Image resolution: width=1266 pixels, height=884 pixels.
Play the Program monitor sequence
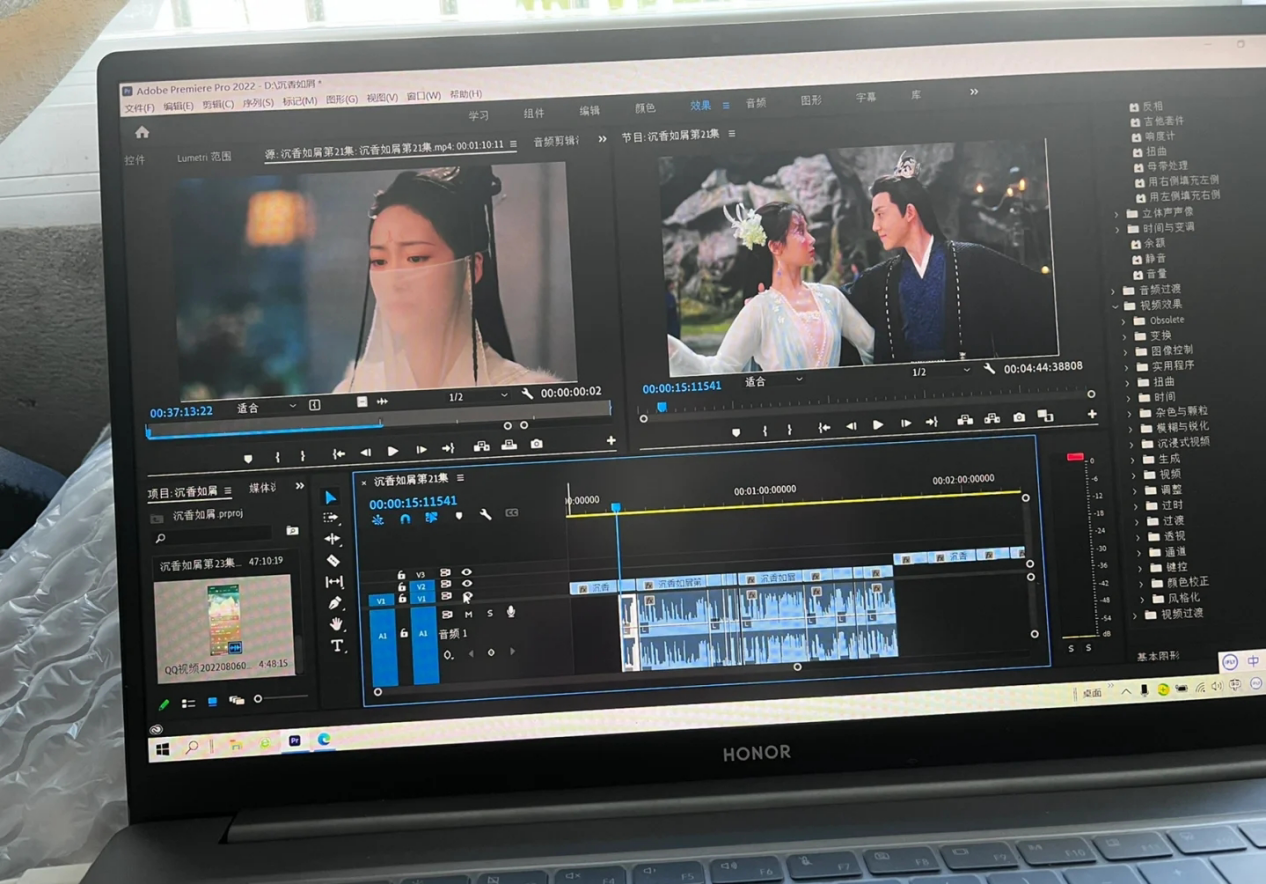(x=878, y=424)
